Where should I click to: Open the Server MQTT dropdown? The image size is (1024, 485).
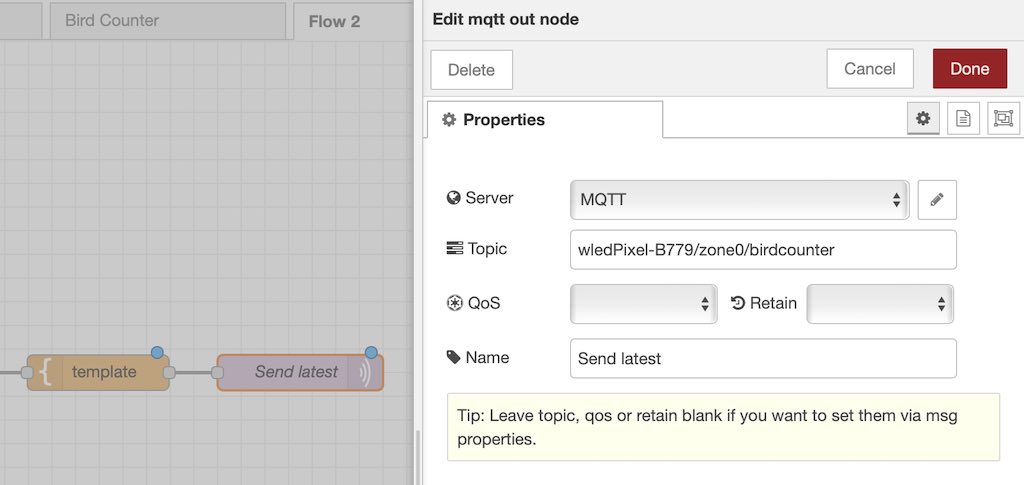click(739, 200)
